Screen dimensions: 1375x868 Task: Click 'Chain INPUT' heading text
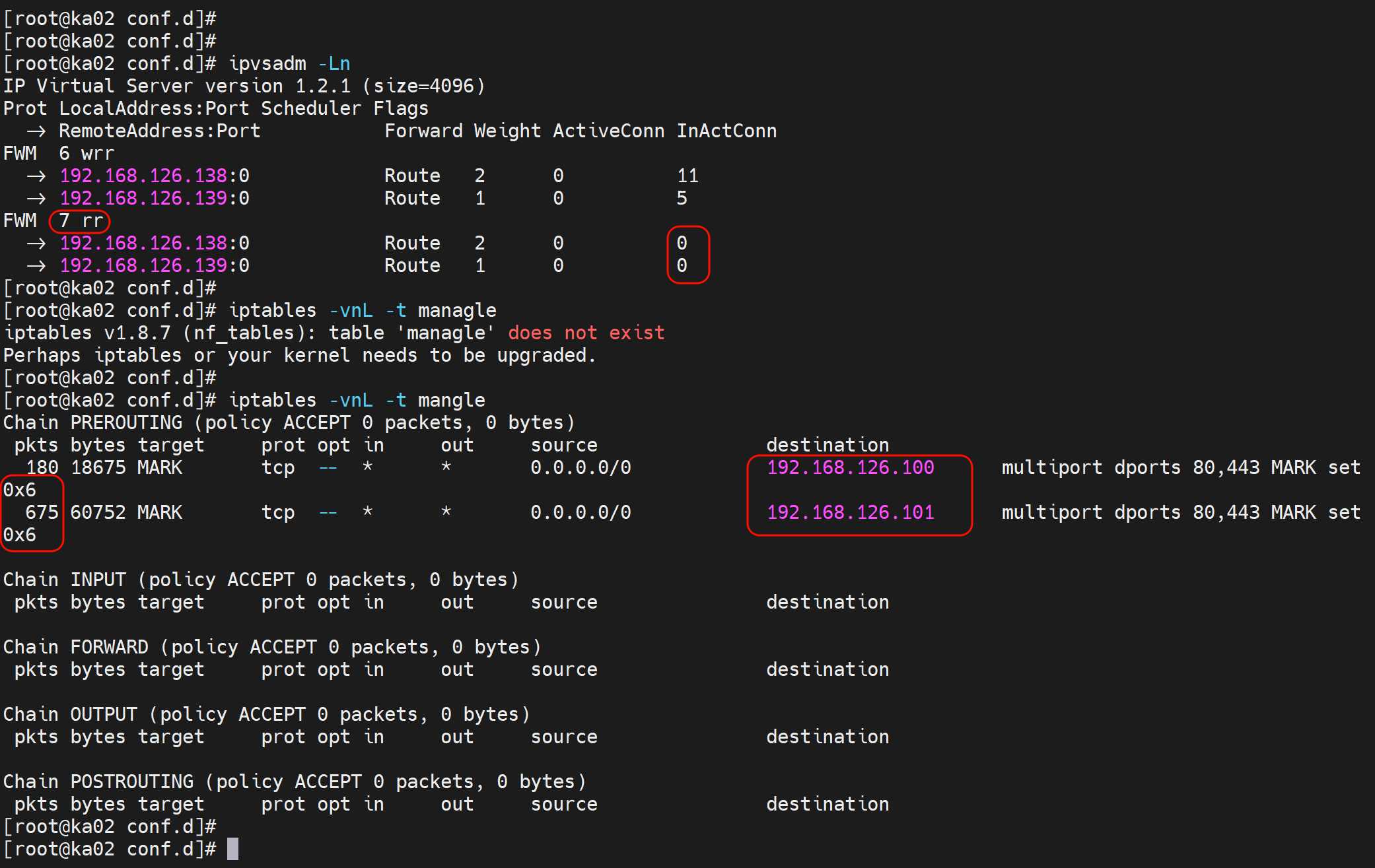pyautogui.click(x=65, y=580)
